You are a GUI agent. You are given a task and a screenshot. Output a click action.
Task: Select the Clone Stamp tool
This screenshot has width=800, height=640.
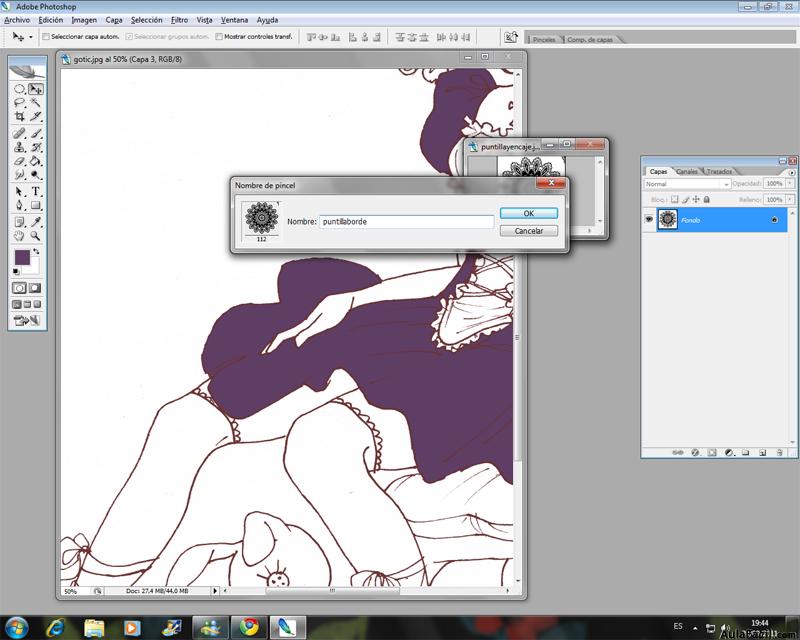pos(19,147)
